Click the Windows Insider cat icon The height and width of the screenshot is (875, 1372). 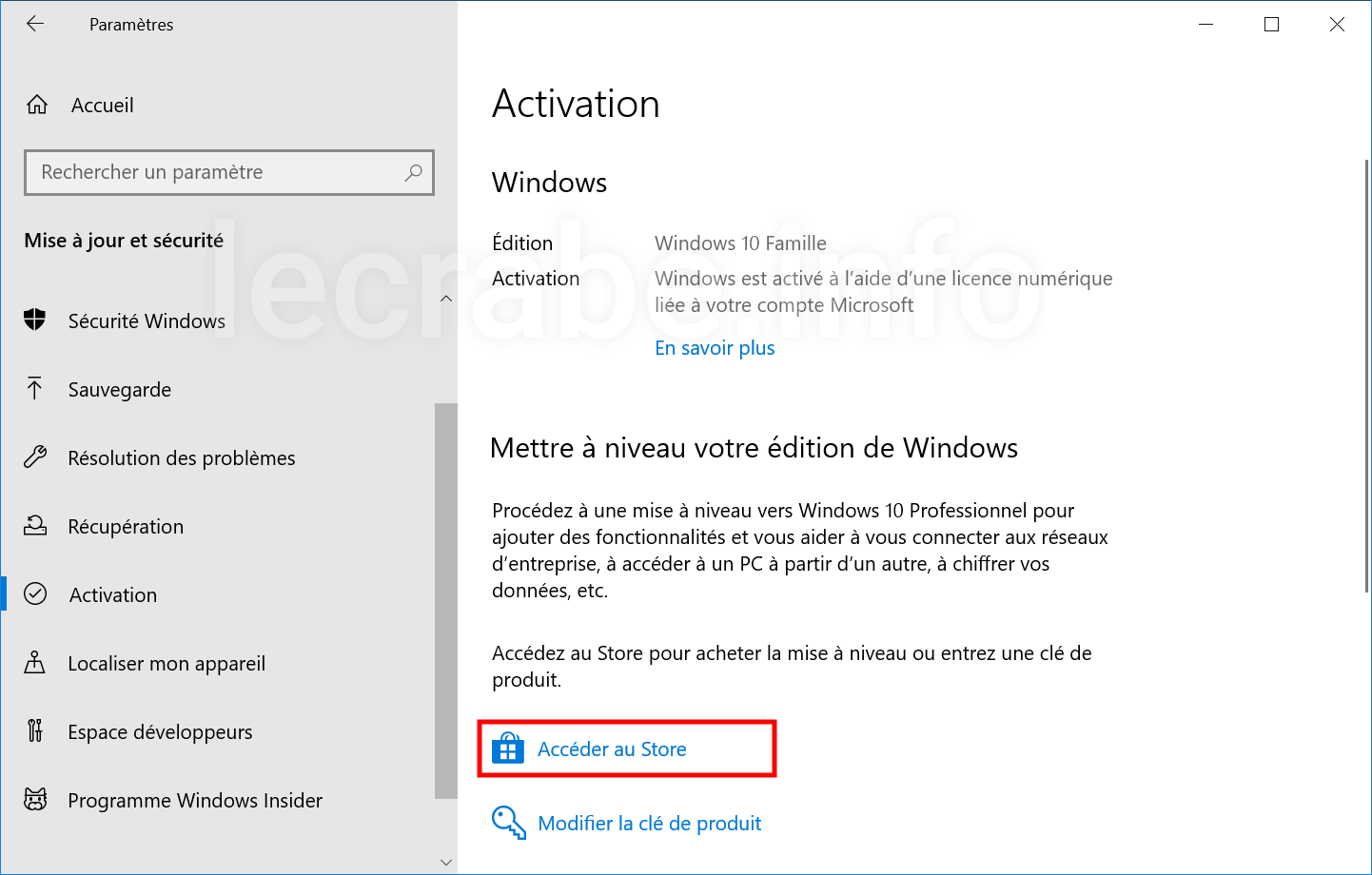(35, 799)
